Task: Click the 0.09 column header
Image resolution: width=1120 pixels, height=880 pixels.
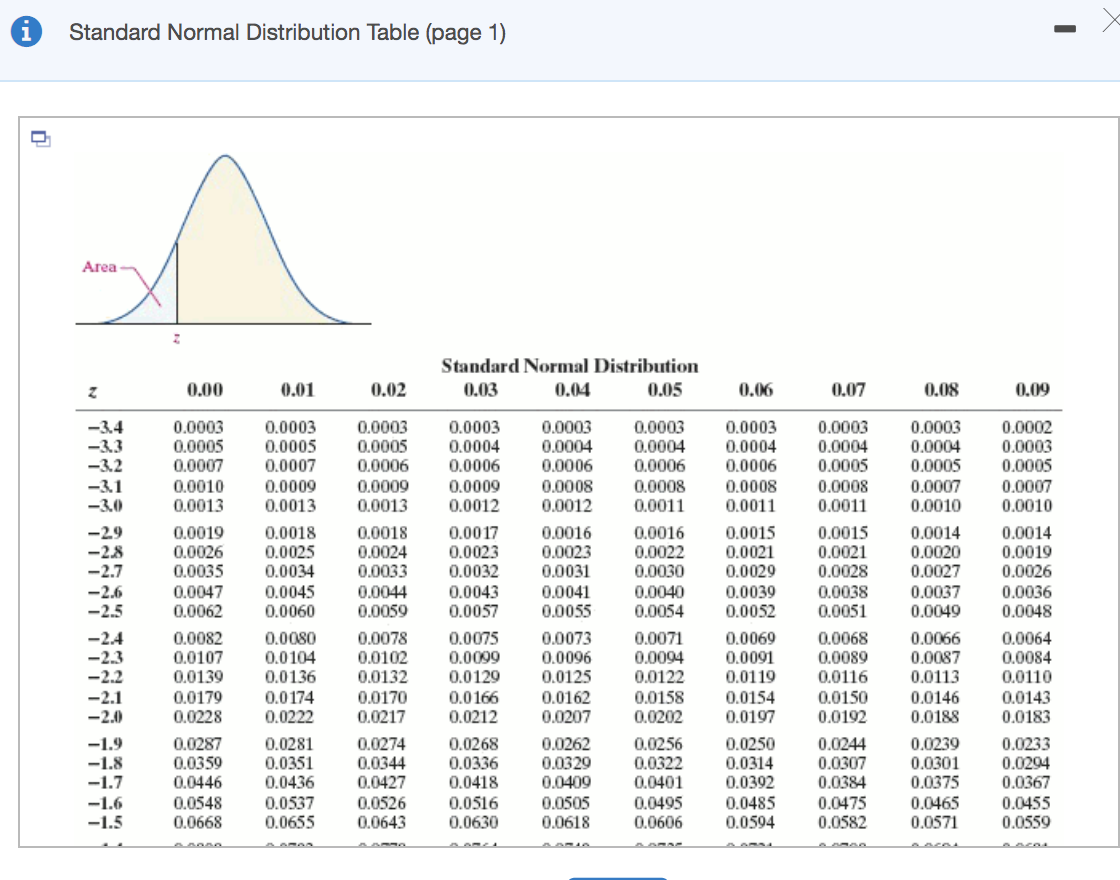Action: click(x=1032, y=389)
